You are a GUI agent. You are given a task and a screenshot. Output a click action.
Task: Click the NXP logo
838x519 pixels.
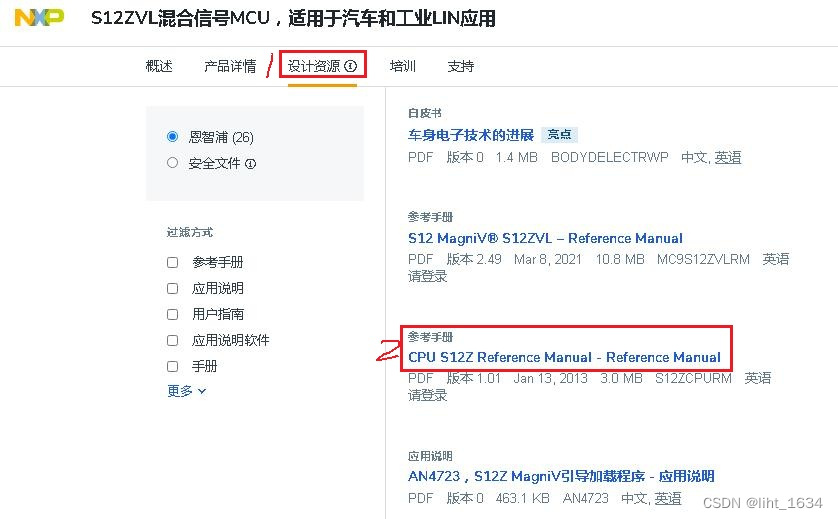point(39,17)
